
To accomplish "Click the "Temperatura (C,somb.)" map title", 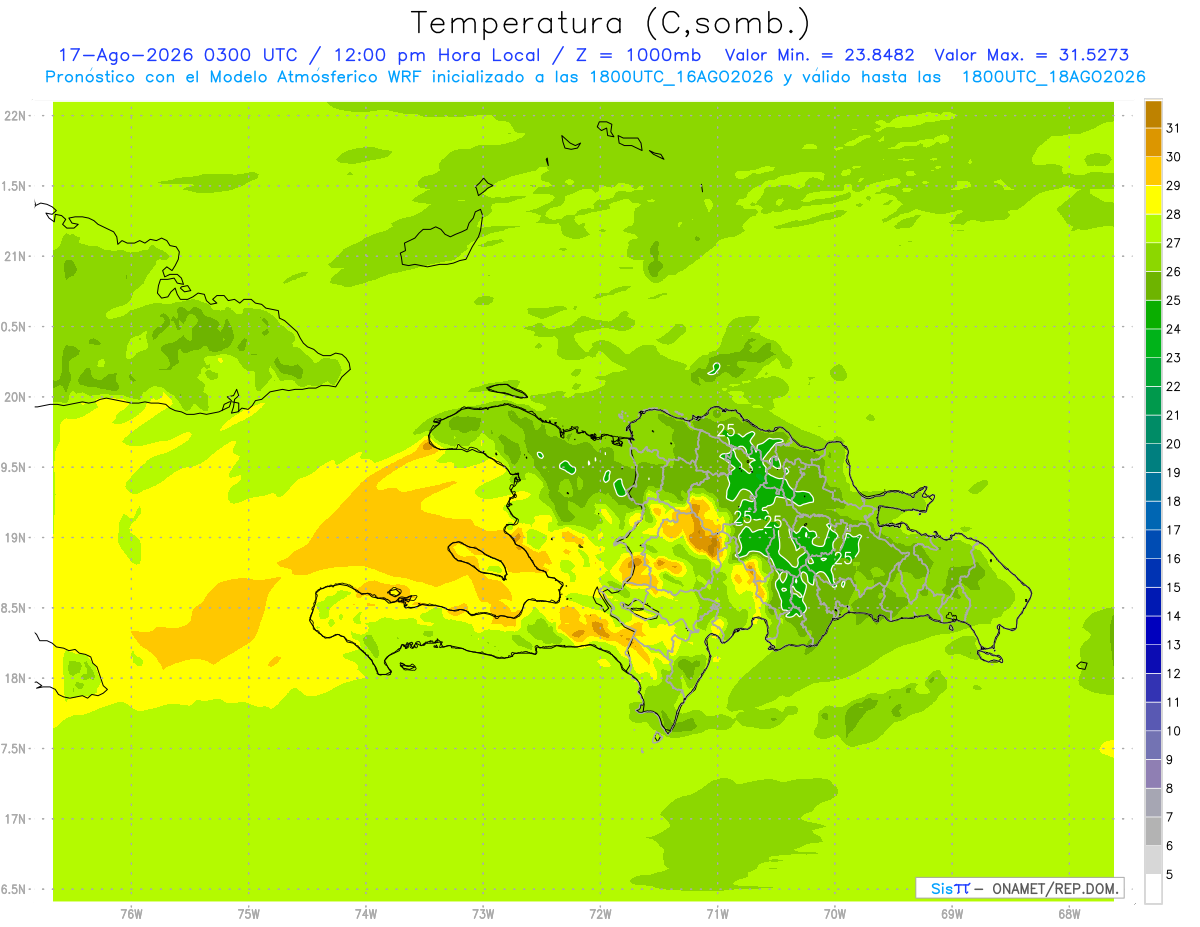I will tap(610, 23).
